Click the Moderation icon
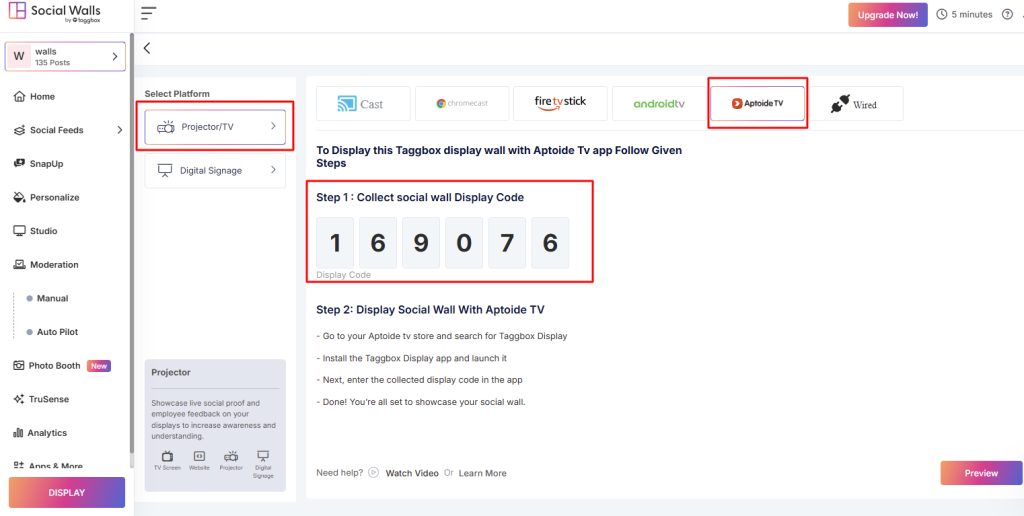 (x=20, y=265)
